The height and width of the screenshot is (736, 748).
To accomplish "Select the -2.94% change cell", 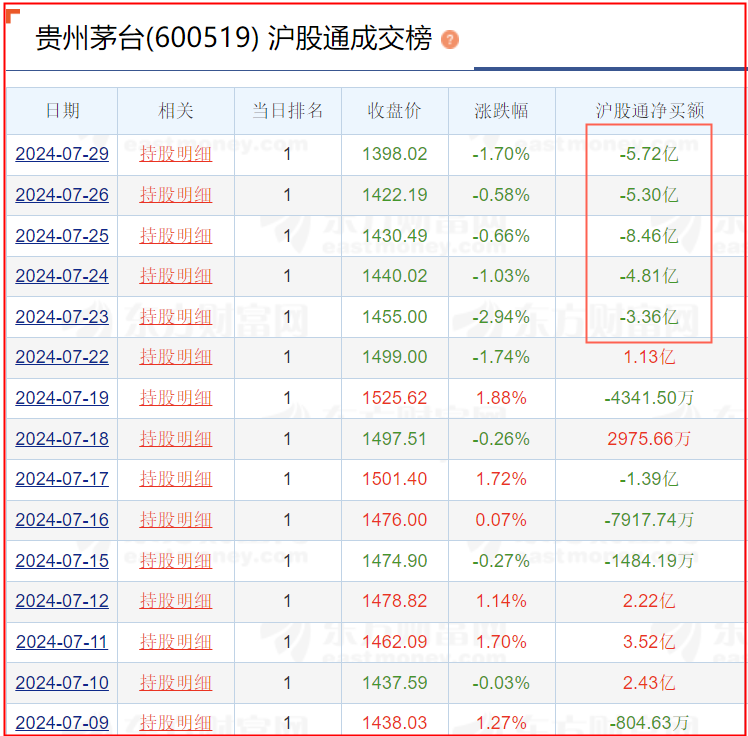I will [x=501, y=317].
